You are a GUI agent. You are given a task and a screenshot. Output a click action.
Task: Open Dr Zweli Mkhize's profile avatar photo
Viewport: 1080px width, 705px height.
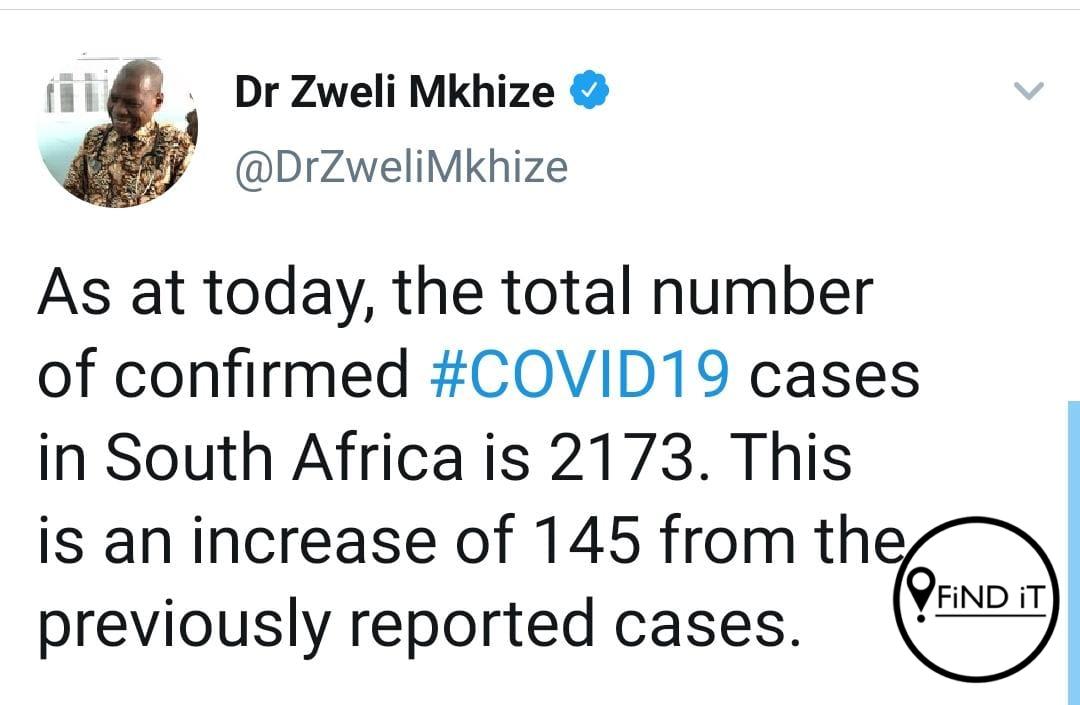(117, 132)
